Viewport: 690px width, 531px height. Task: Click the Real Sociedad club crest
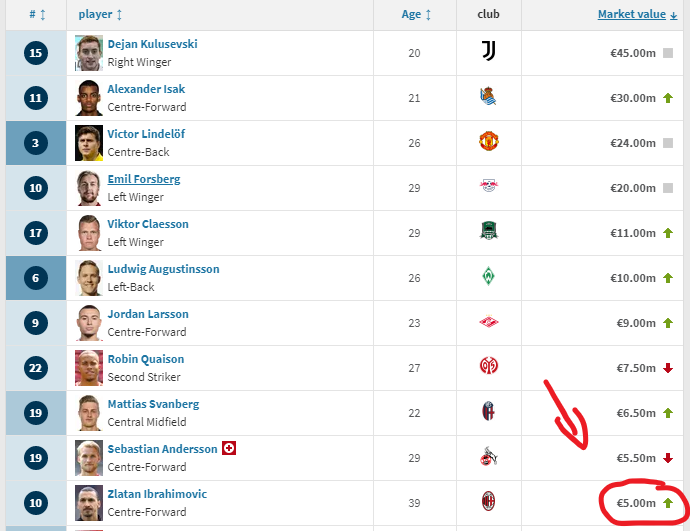pyautogui.click(x=488, y=97)
